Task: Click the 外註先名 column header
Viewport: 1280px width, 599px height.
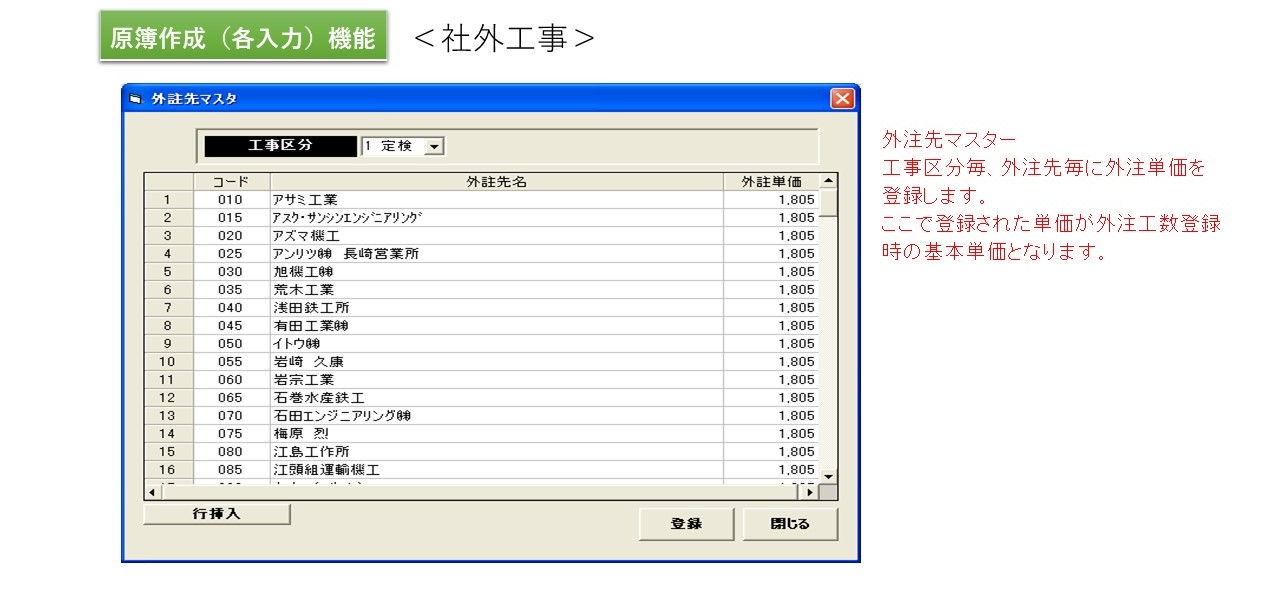Action: pyautogui.click(x=497, y=182)
